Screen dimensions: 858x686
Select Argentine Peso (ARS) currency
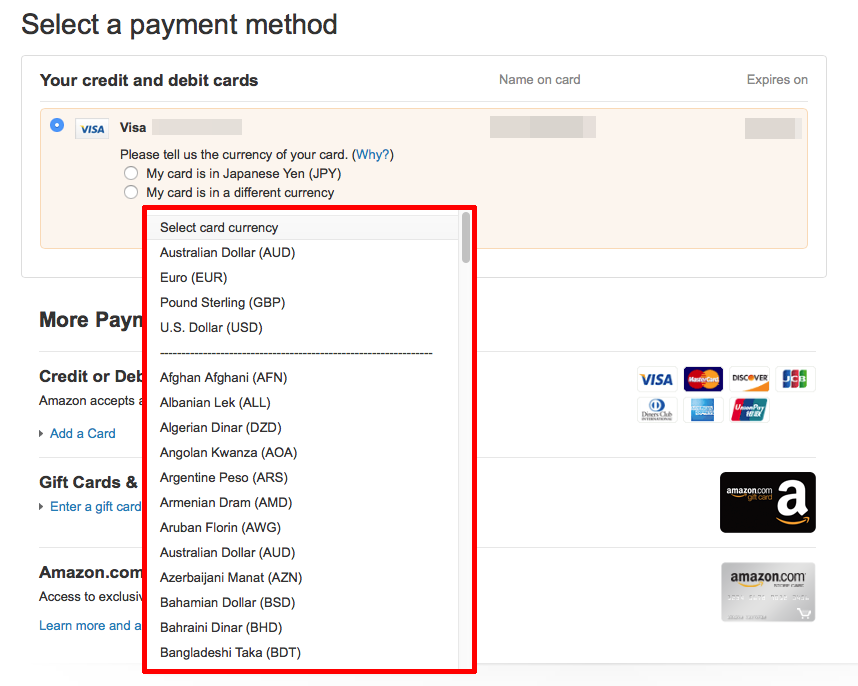303,478
